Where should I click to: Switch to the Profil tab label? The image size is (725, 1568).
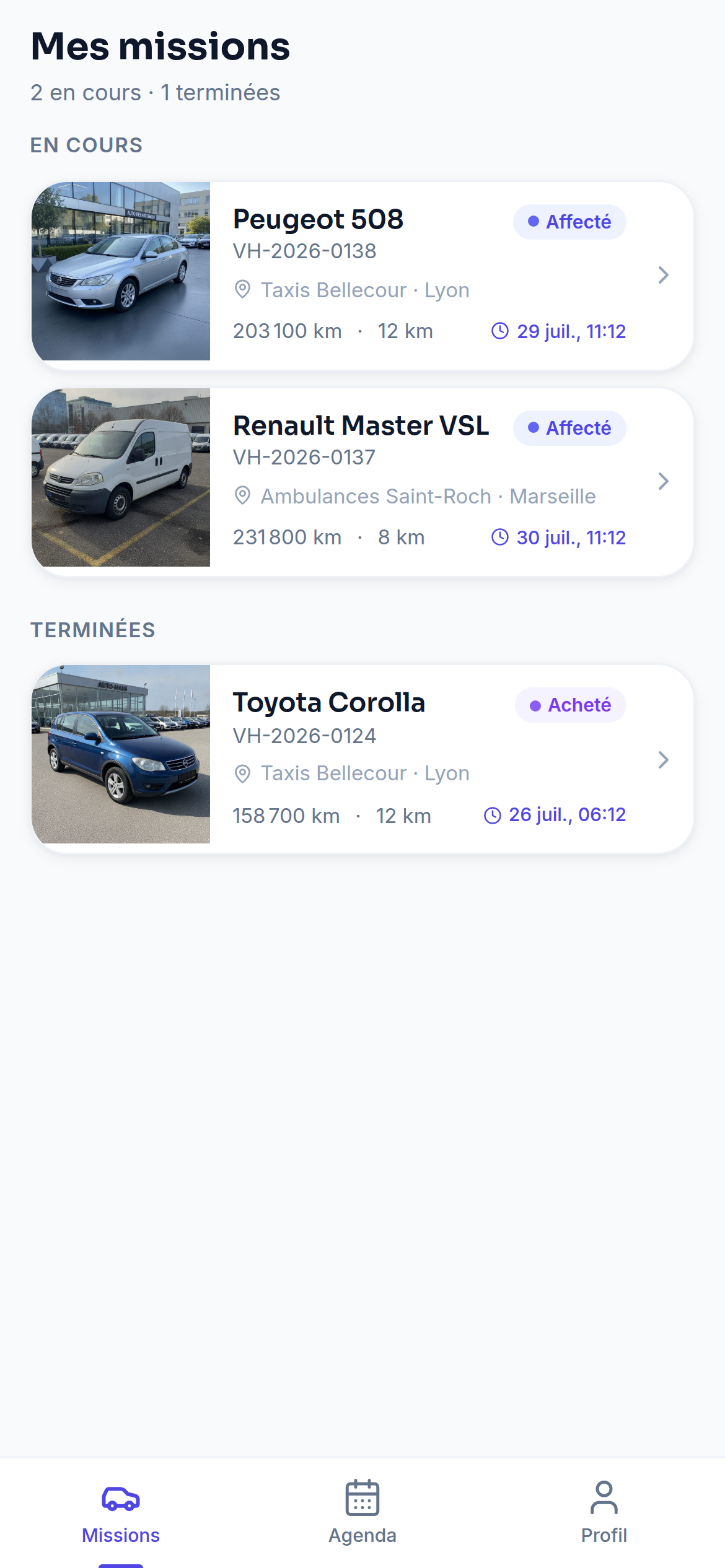tap(604, 1535)
